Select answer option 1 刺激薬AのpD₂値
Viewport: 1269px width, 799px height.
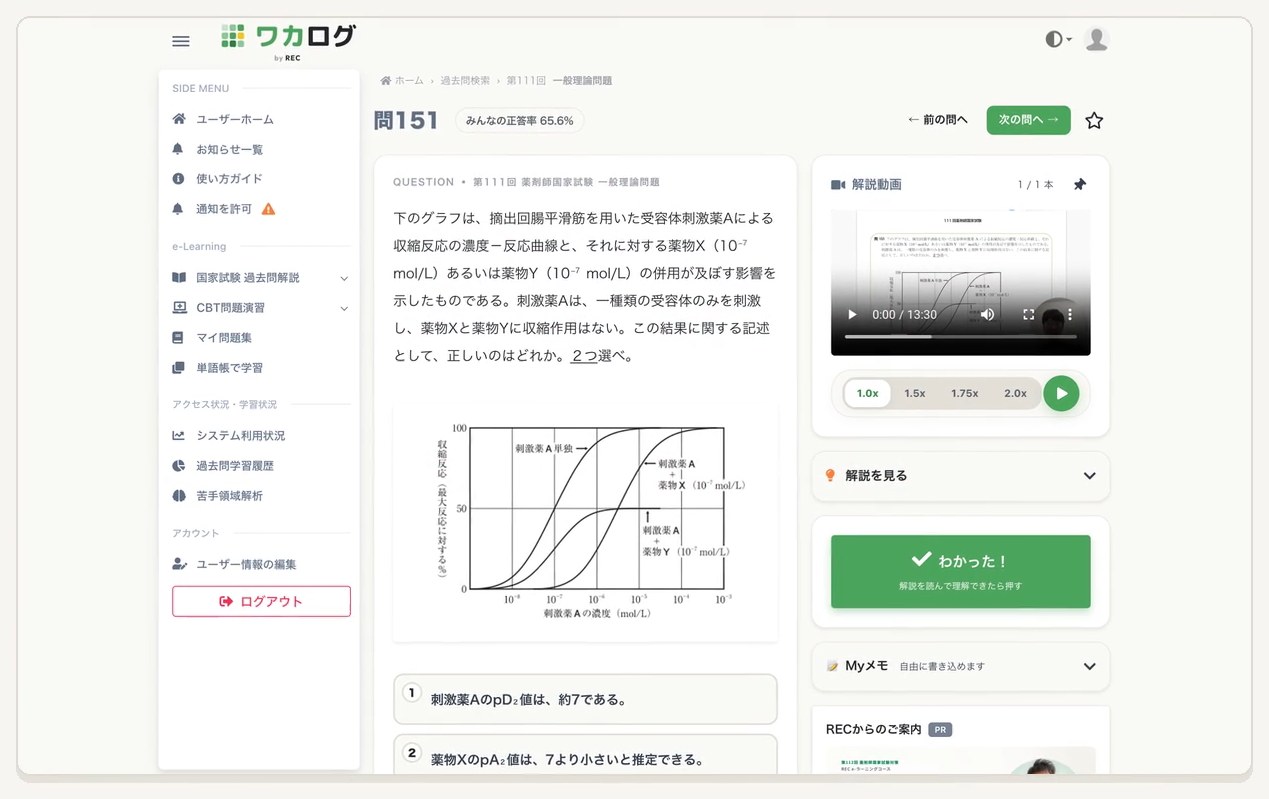585,699
